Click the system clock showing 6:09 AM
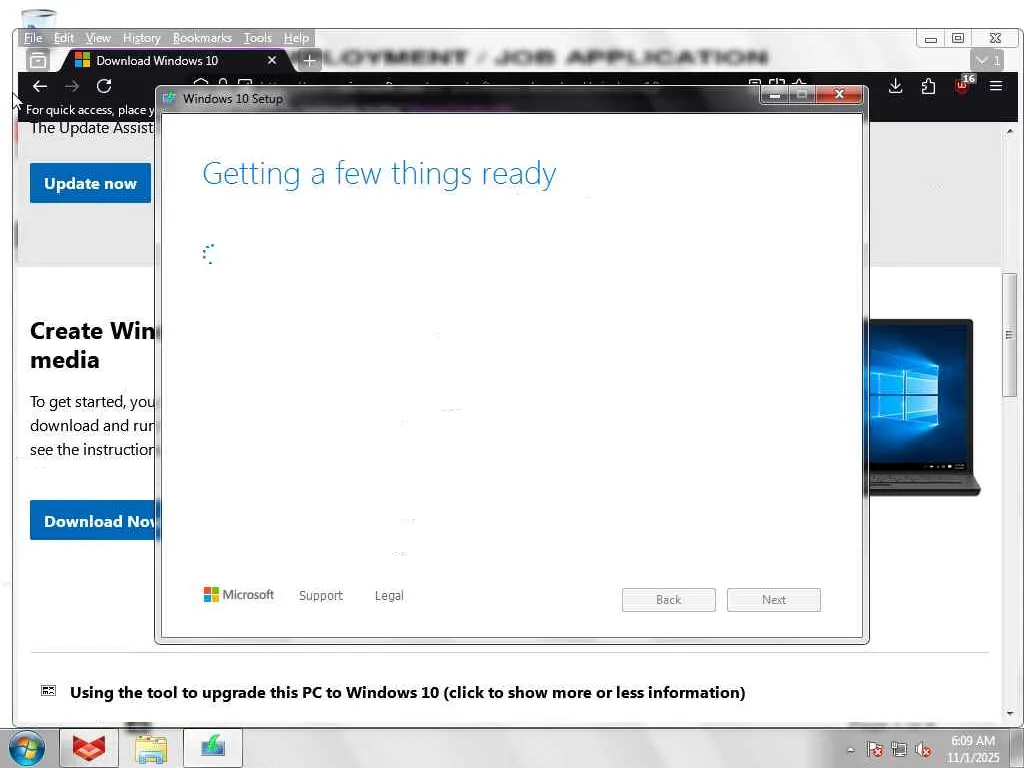This screenshot has width=1024, height=768. coord(973,749)
